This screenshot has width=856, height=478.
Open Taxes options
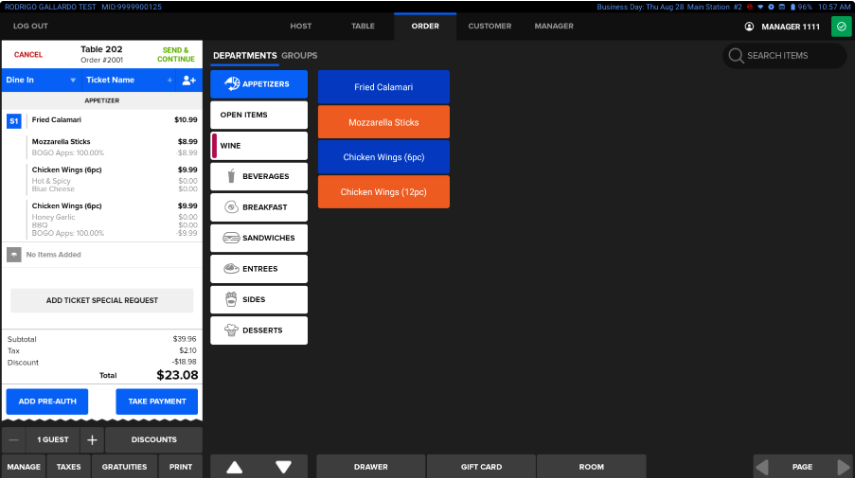(69, 467)
